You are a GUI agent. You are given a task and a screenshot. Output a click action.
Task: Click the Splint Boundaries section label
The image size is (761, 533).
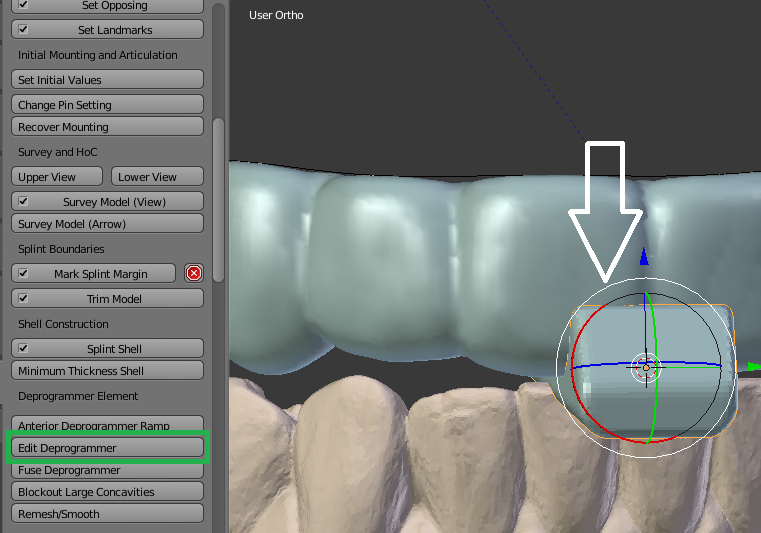[x=61, y=249]
